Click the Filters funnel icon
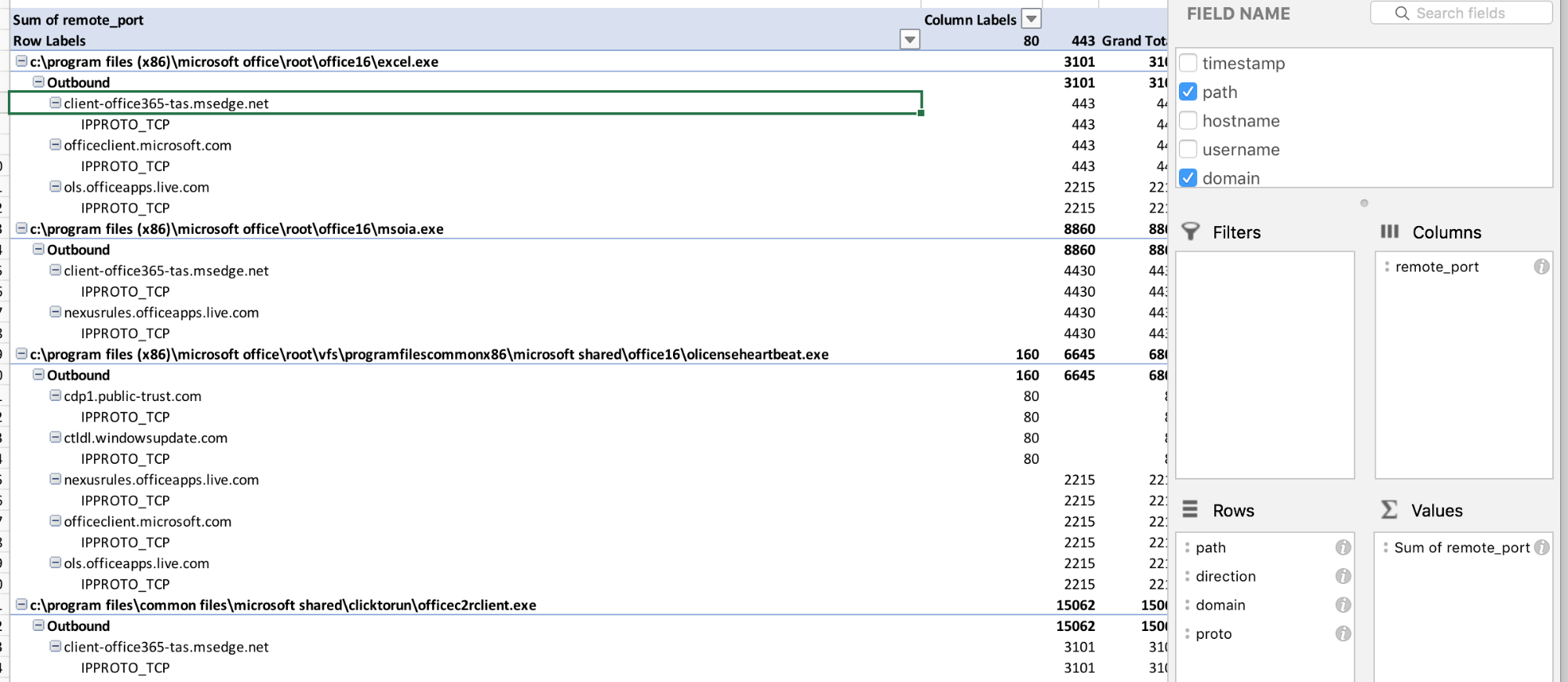 click(x=1191, y=232)
